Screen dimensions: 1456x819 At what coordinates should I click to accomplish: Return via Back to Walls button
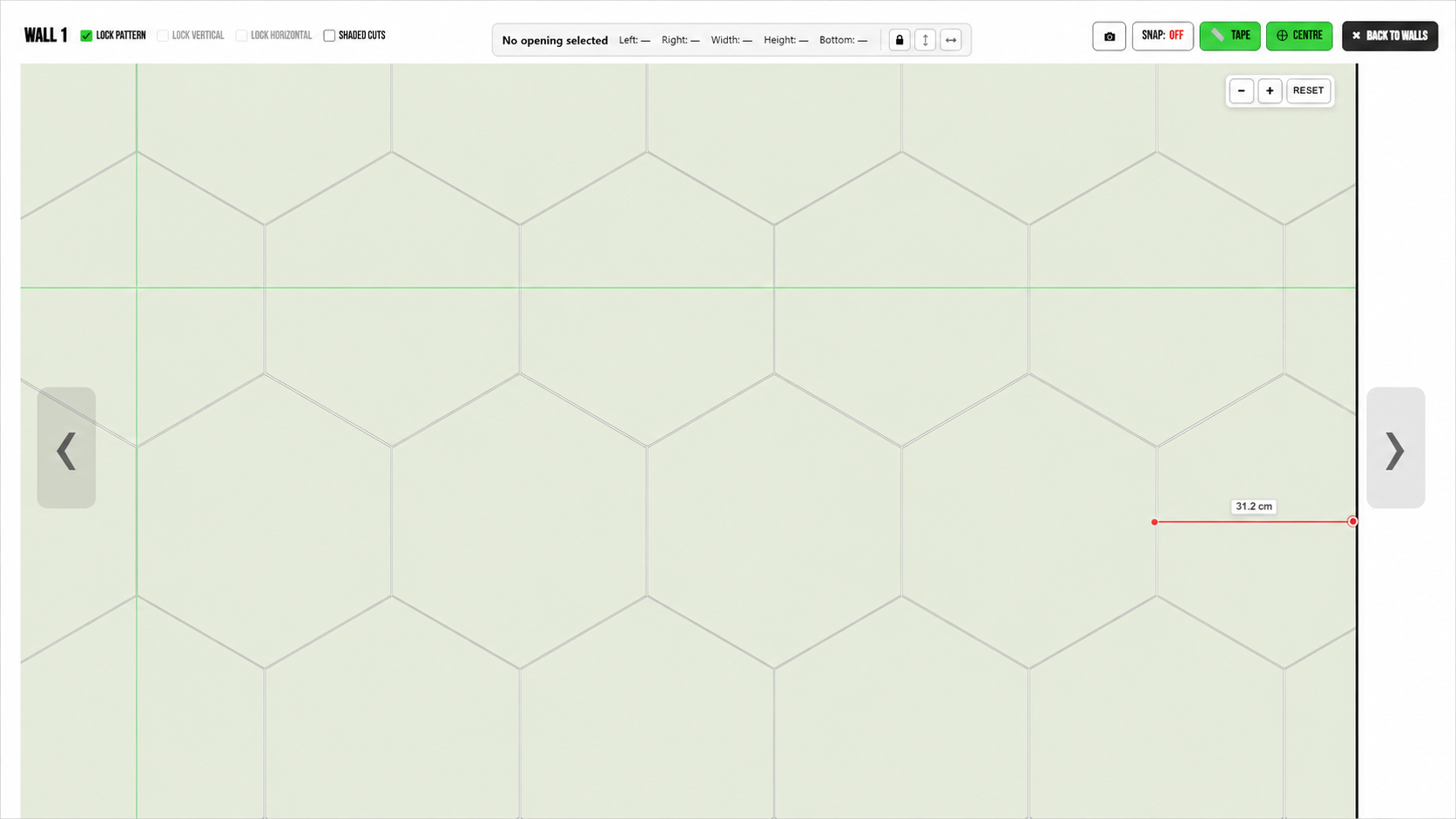point(1390,36)
